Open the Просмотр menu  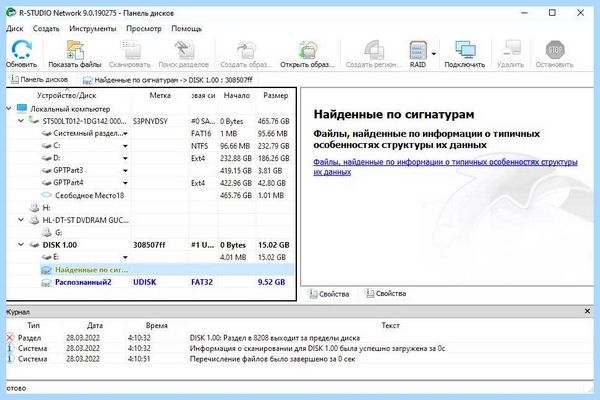pos(144,29)
